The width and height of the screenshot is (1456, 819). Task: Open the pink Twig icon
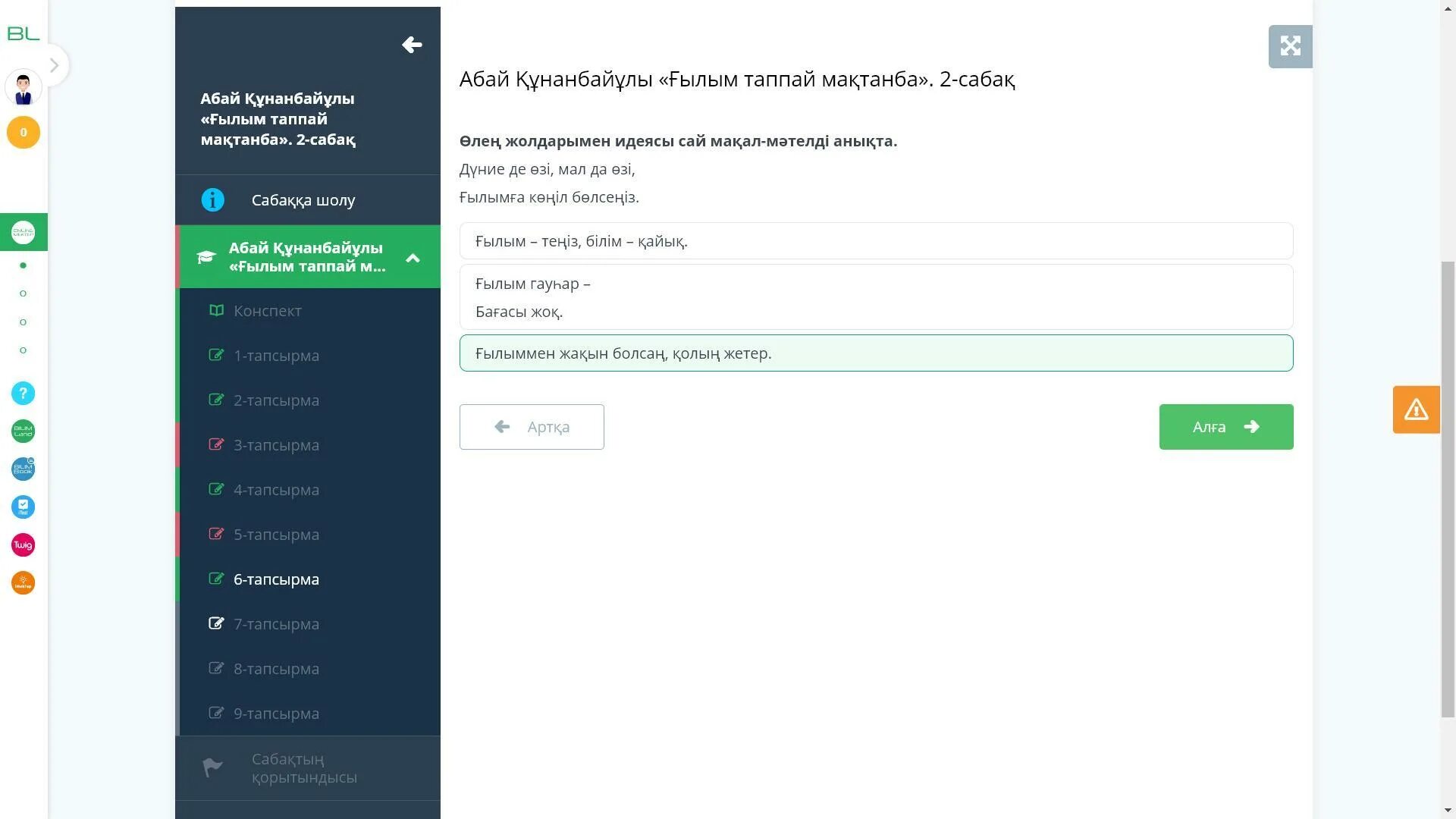(x=23, y=544)
